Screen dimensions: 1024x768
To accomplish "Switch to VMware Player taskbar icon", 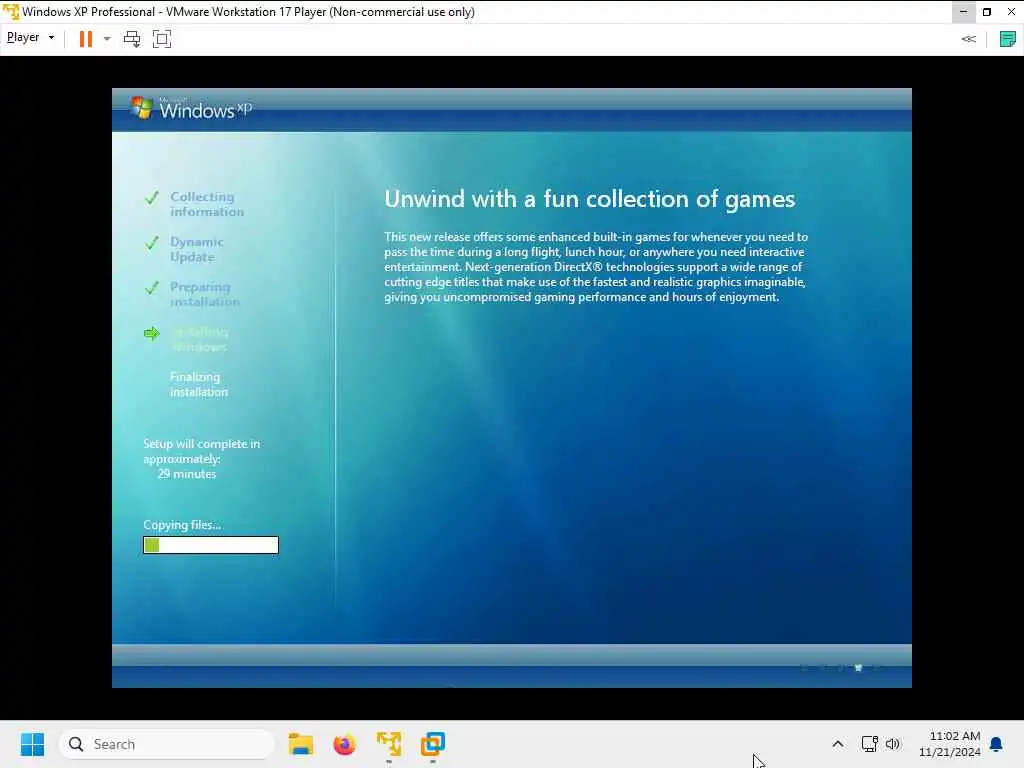I will (x=389, y=744).
